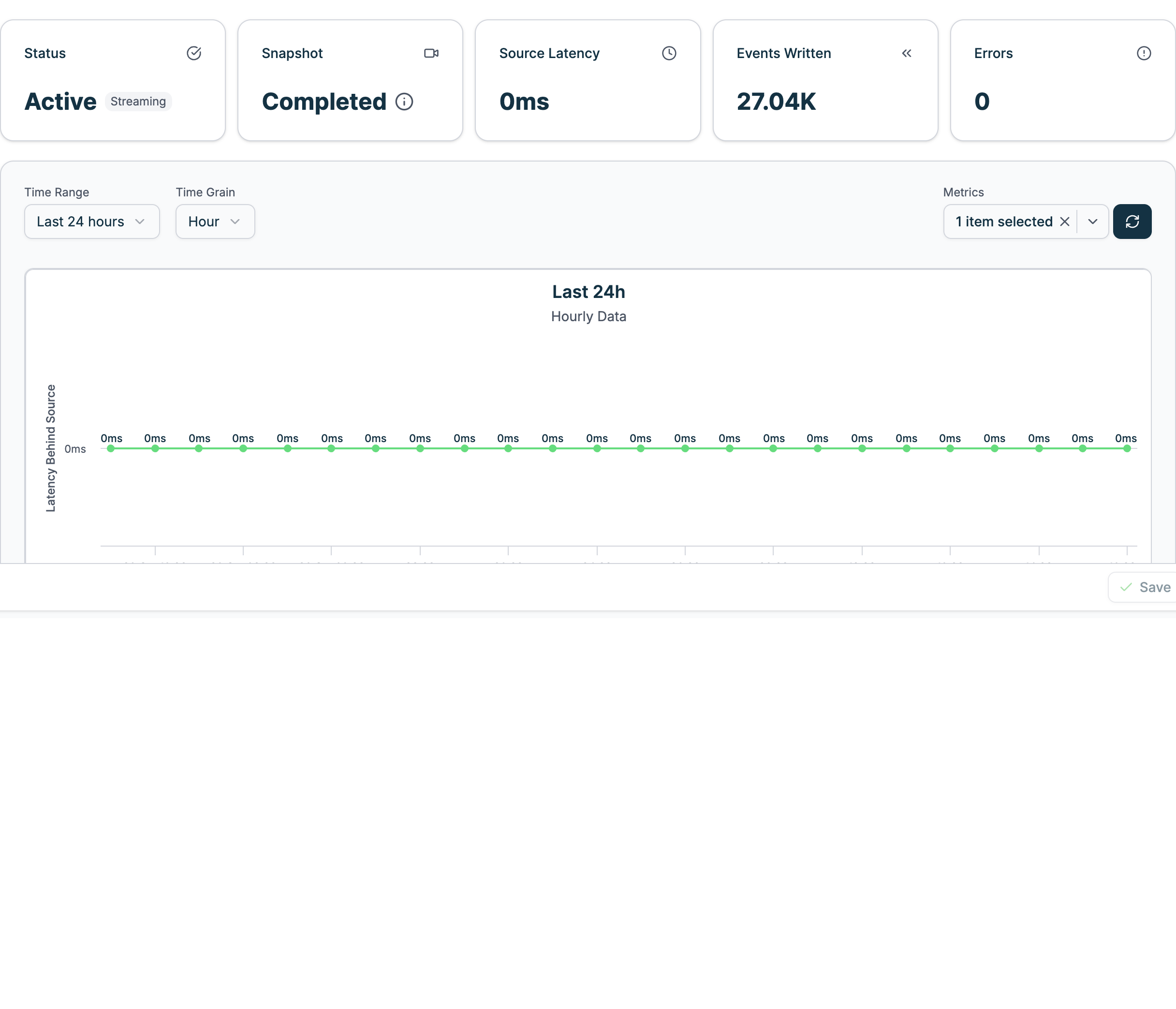1176x1009 pixels.
Task: Click the Errors alert circle icon
Action: [1144, 53]
